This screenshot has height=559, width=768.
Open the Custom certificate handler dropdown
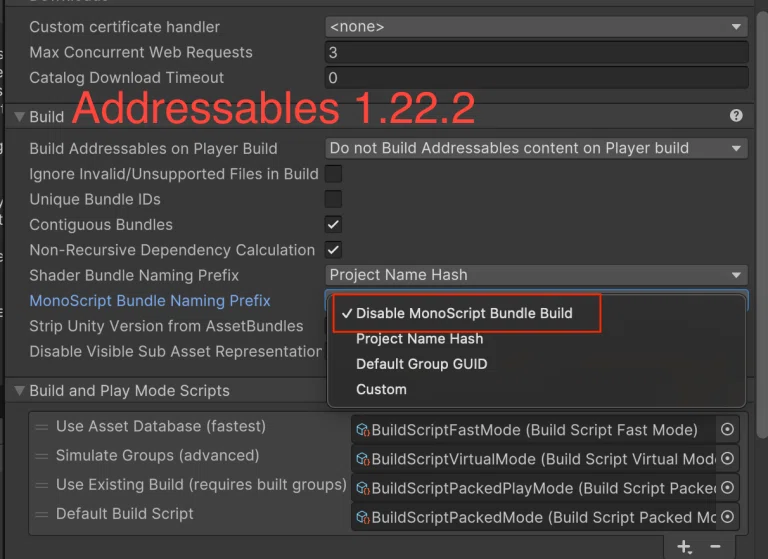coord(536,26)
